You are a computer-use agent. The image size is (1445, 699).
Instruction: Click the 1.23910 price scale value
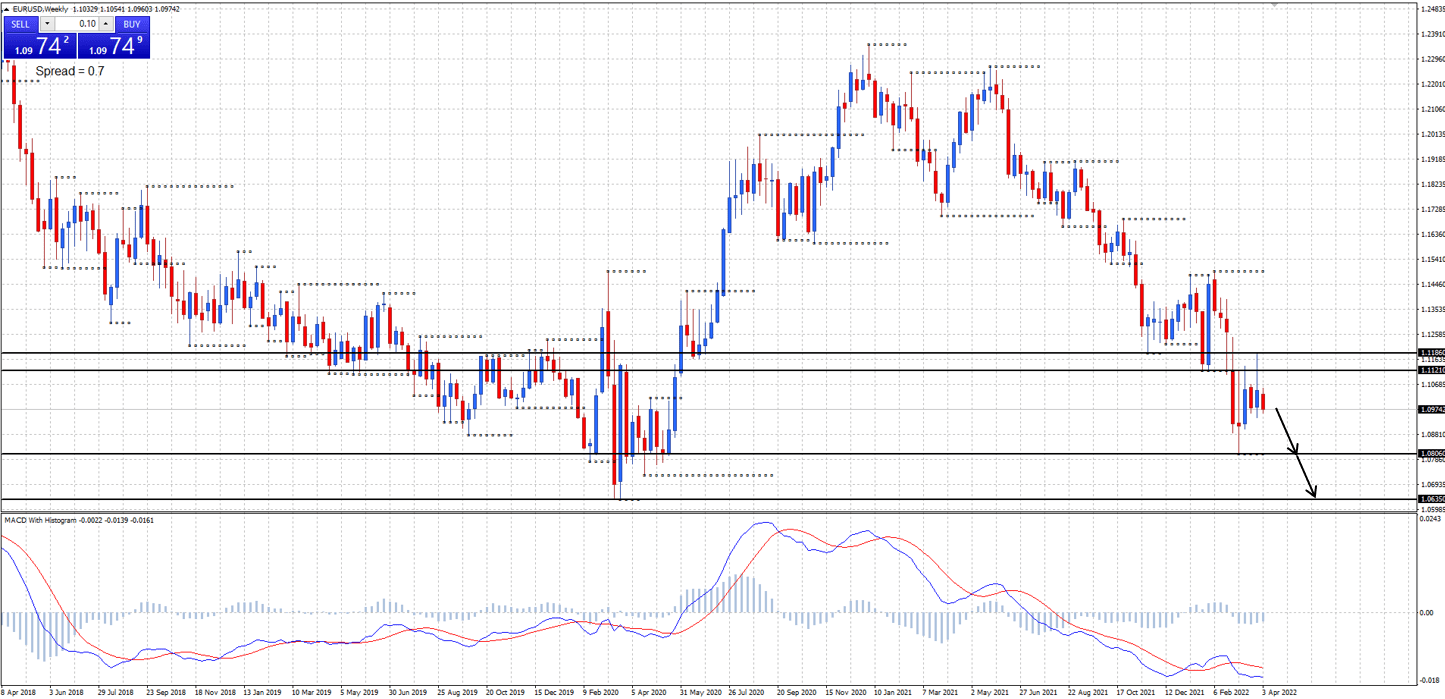click(1432, 34)
